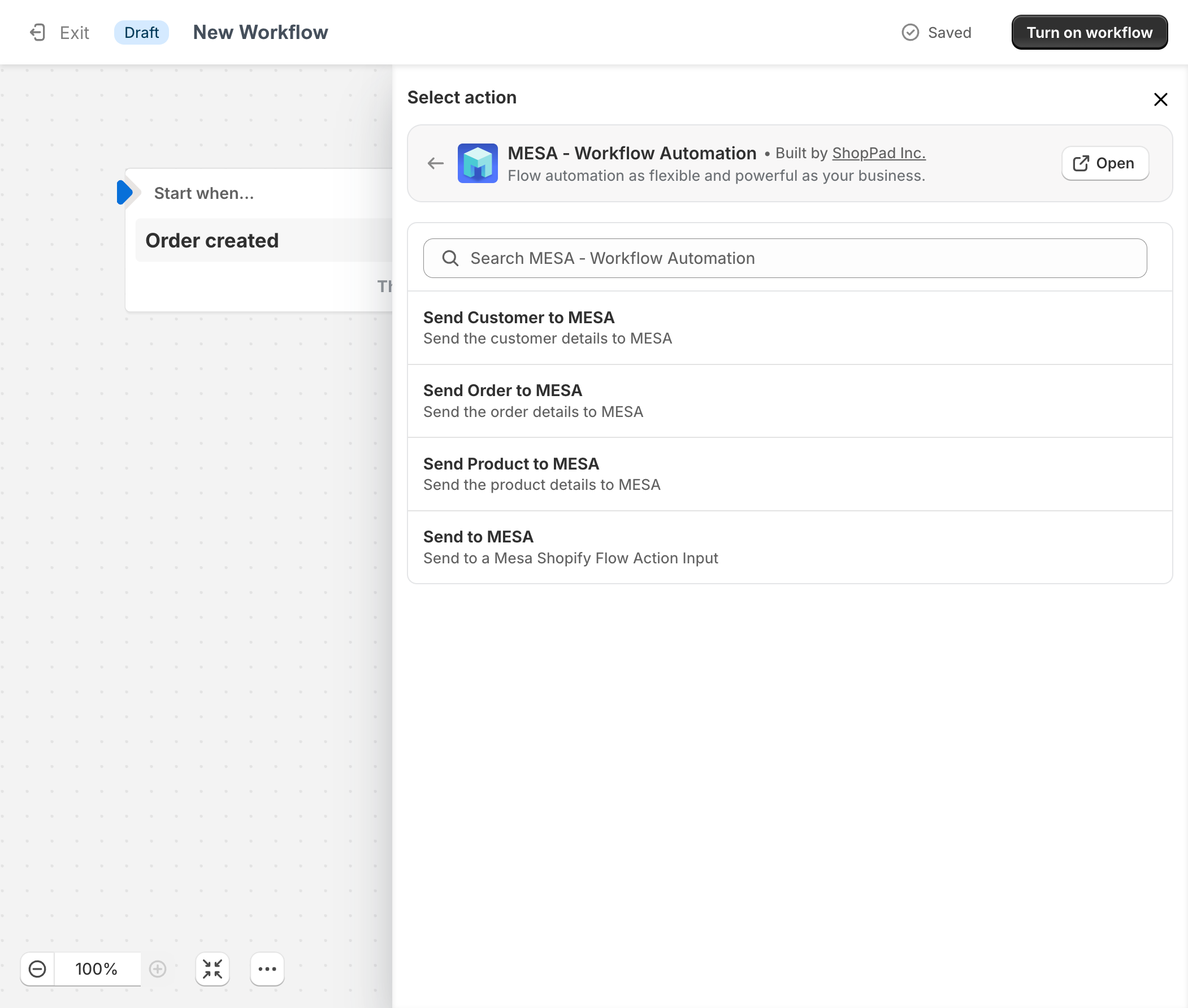This screenshot has width=1188, height=1008.
Task: Select the Send Product to MESA action
Action: pyautogui.click(x=790, y=474)
